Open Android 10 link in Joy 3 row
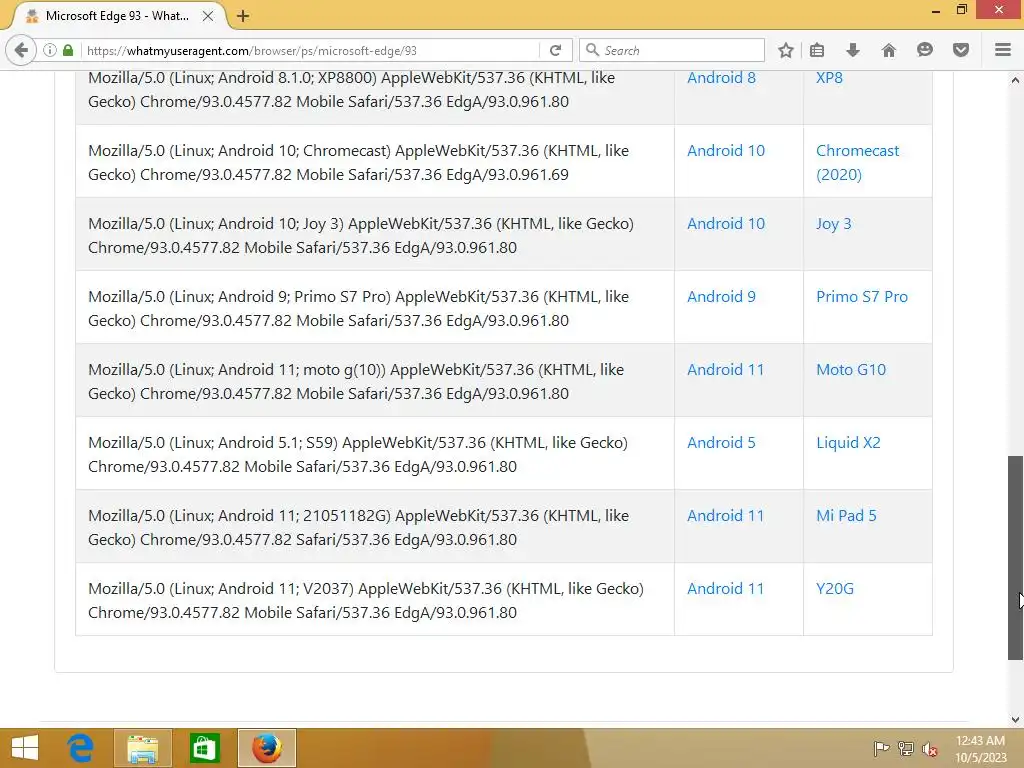This screenshot has height=768, width=1024. click(726, 224)
